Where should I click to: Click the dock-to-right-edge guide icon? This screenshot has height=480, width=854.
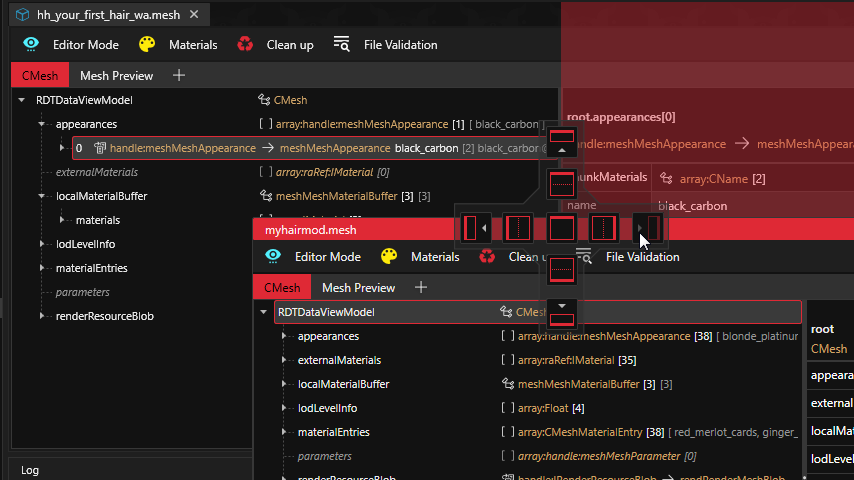click(x=648, y=228)
